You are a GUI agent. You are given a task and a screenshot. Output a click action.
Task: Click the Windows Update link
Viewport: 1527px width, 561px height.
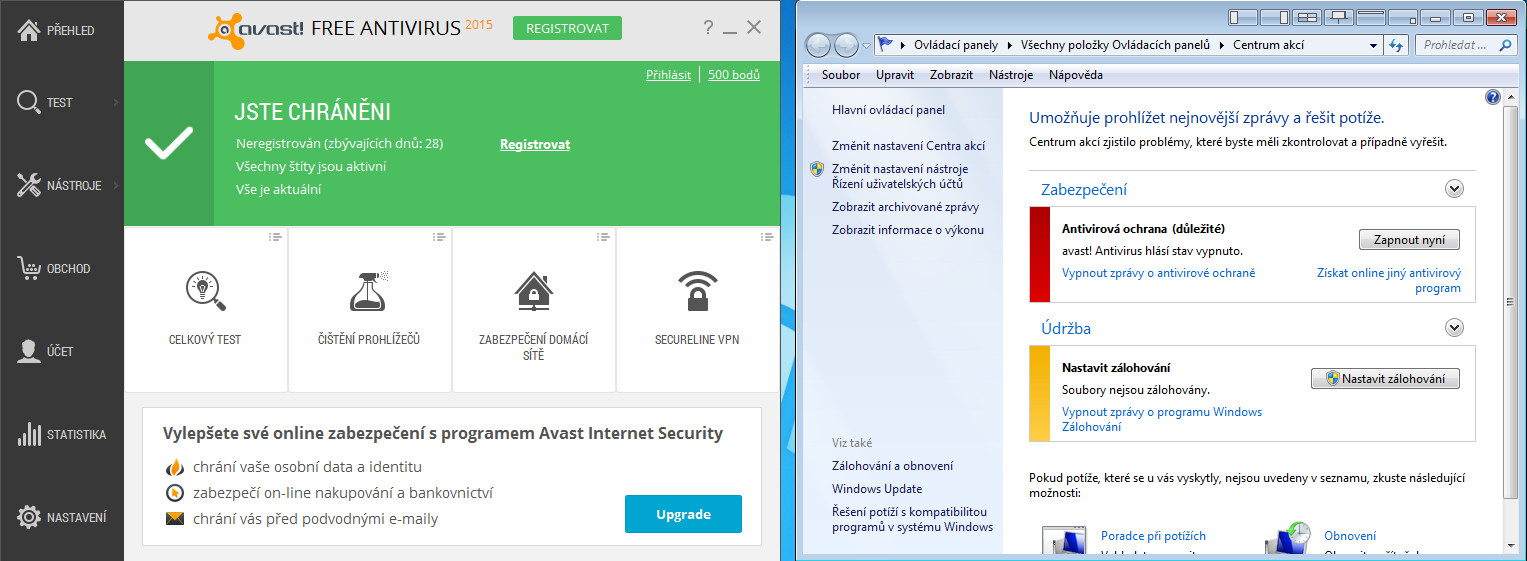[x=877, y=489]
